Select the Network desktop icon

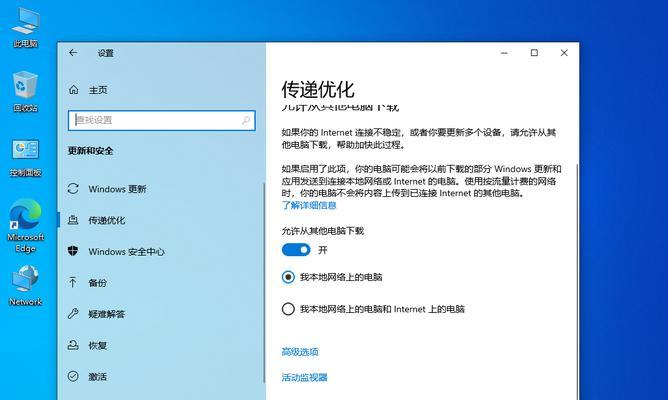(25, 285)
